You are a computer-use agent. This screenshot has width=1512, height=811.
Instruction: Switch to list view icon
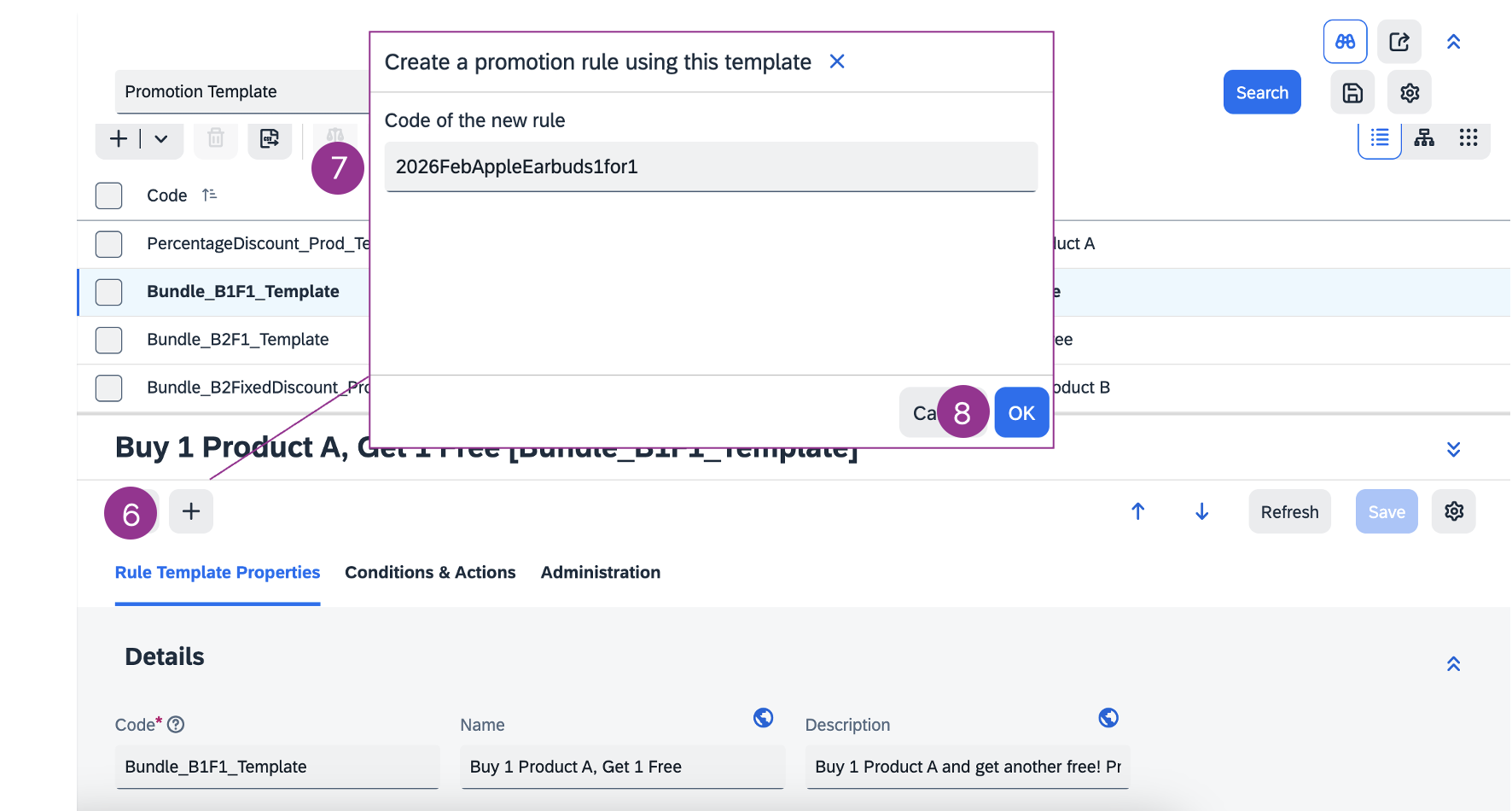click(1379, 138)
